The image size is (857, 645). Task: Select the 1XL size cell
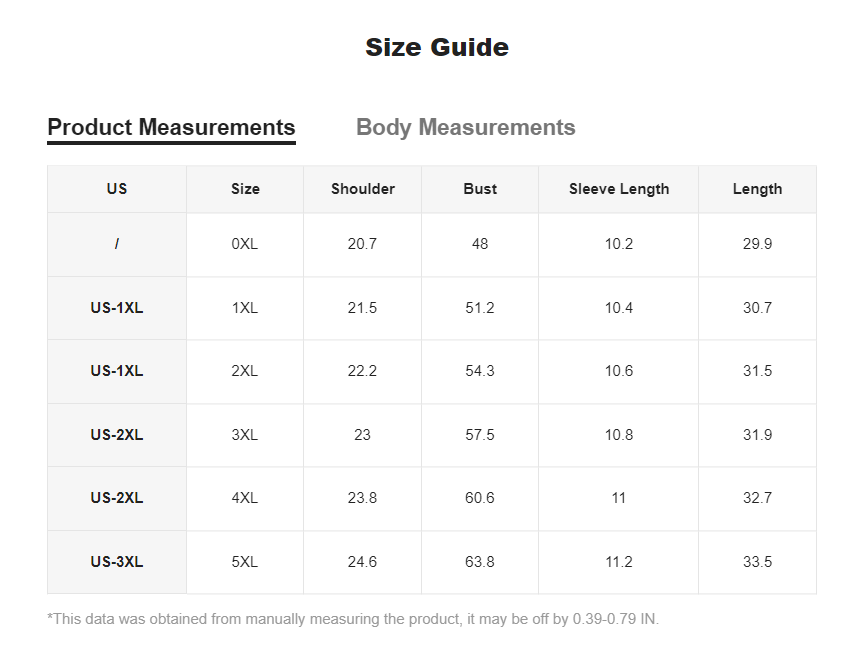pyautogui.click(x=245, y=308)
